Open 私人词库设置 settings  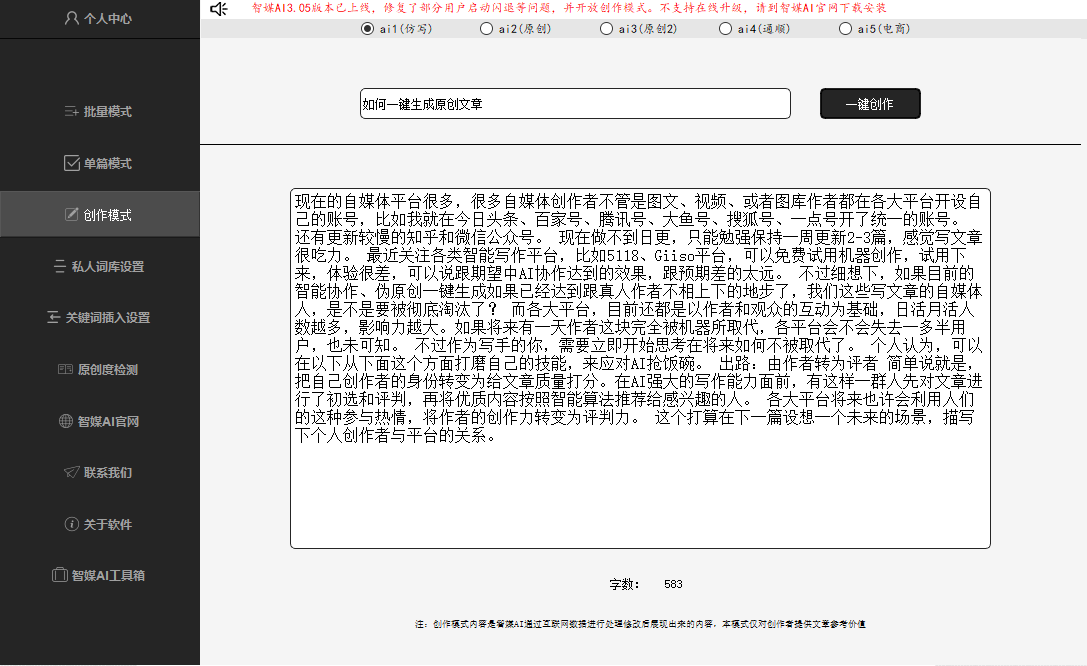(x=98, y=267)
